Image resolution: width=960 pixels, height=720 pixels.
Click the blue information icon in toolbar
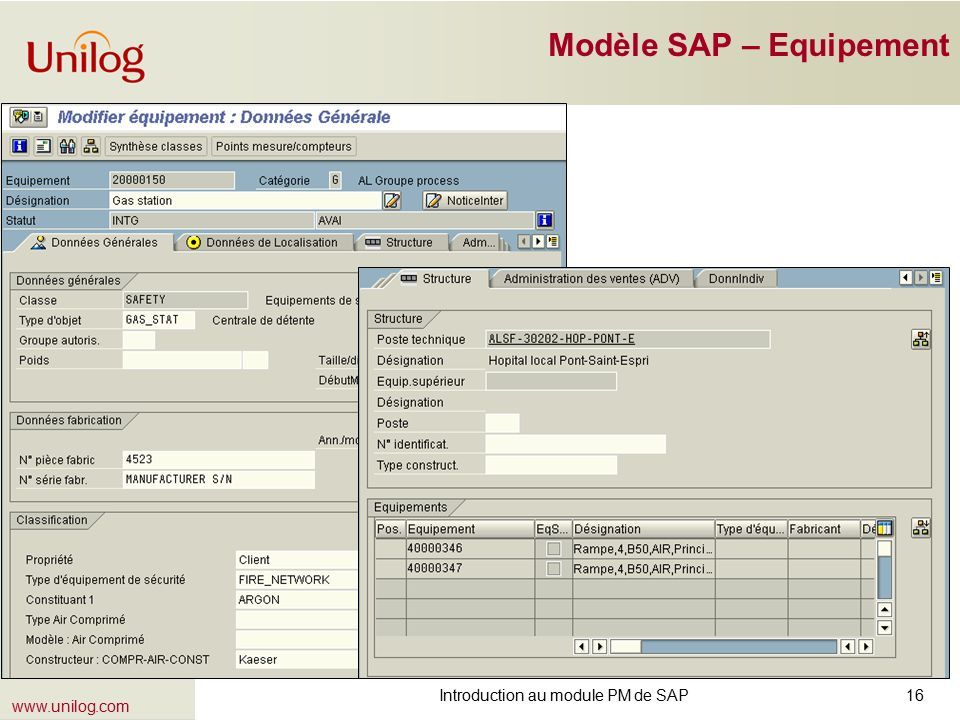click(20, 146)
